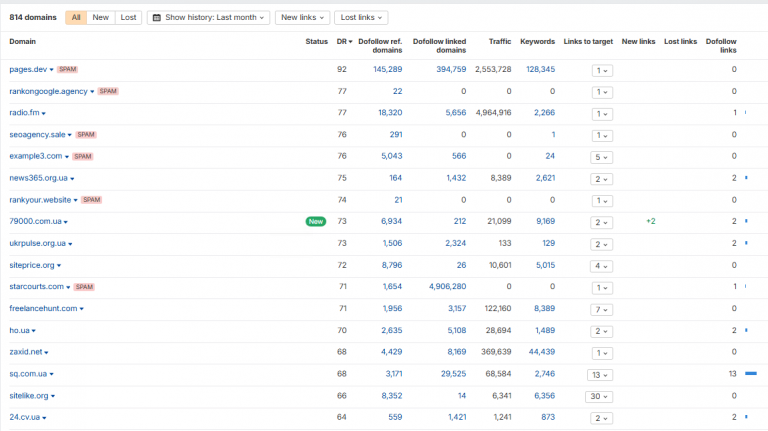Open links to target dropdown for 24.cv.ua
768x431 pixels.
(x=601, y=418)
